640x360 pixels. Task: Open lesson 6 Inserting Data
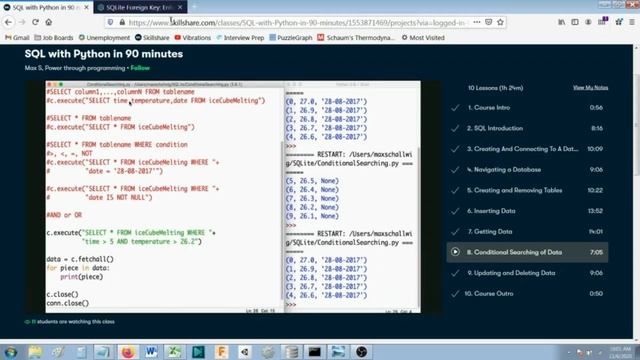tap(527, 211)
